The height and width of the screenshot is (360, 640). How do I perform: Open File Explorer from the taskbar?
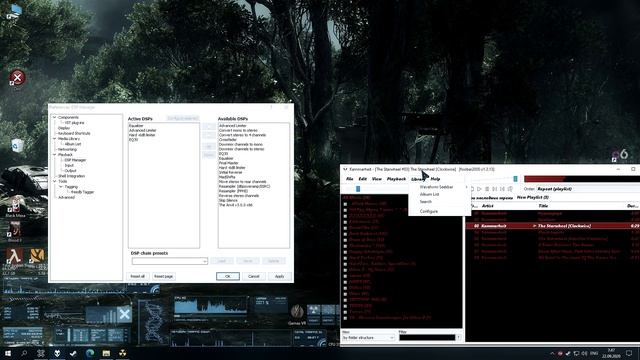pyautogui.click(x=106, y=353)
